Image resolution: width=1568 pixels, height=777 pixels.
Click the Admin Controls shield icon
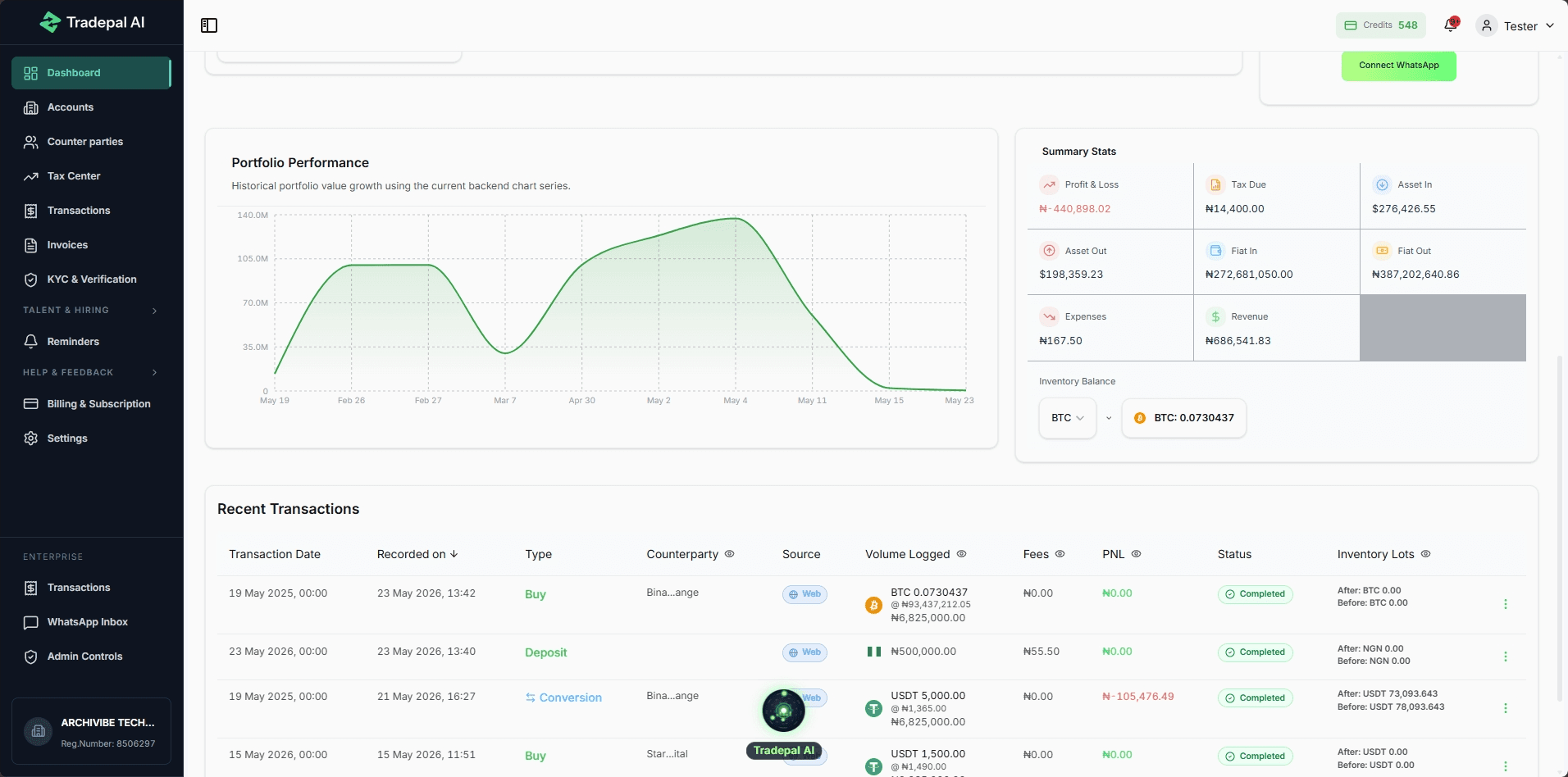[31, 657]
